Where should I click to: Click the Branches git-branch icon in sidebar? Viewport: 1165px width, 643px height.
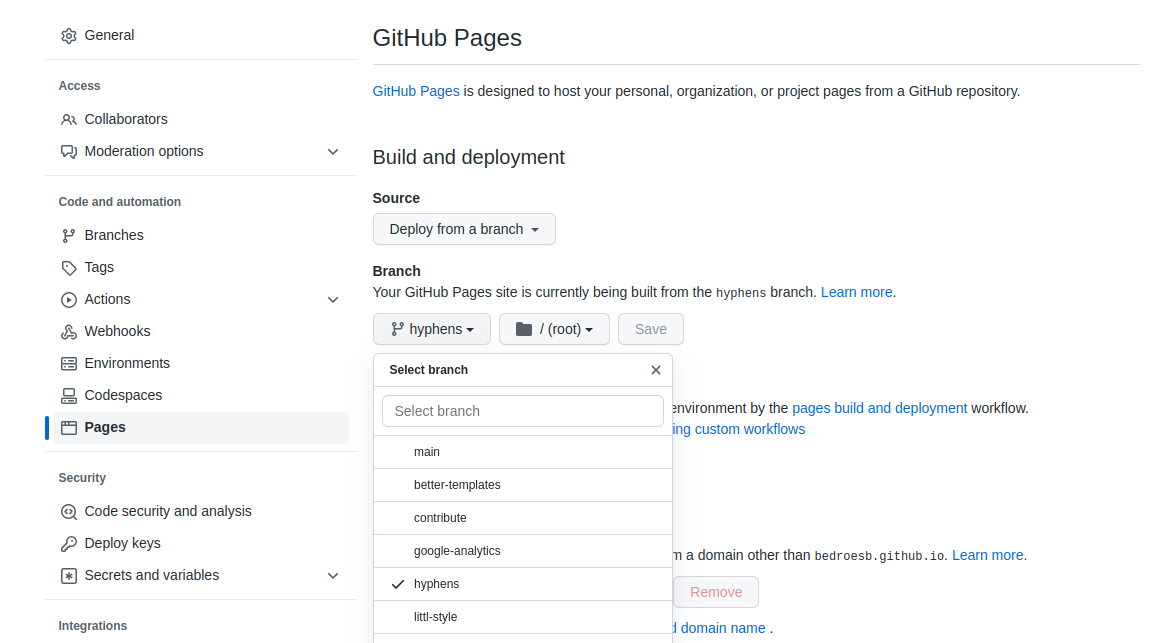coord(69,236)
